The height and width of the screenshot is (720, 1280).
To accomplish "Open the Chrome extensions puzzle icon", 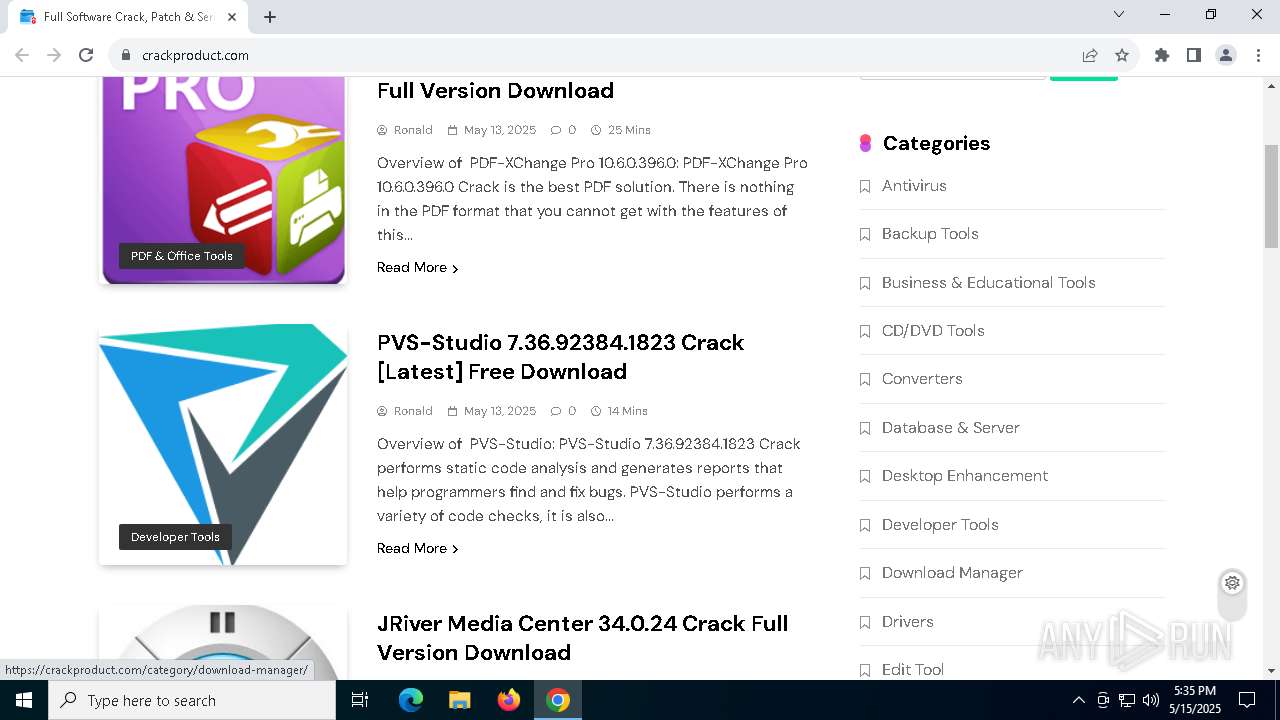I will (1162, 55).
